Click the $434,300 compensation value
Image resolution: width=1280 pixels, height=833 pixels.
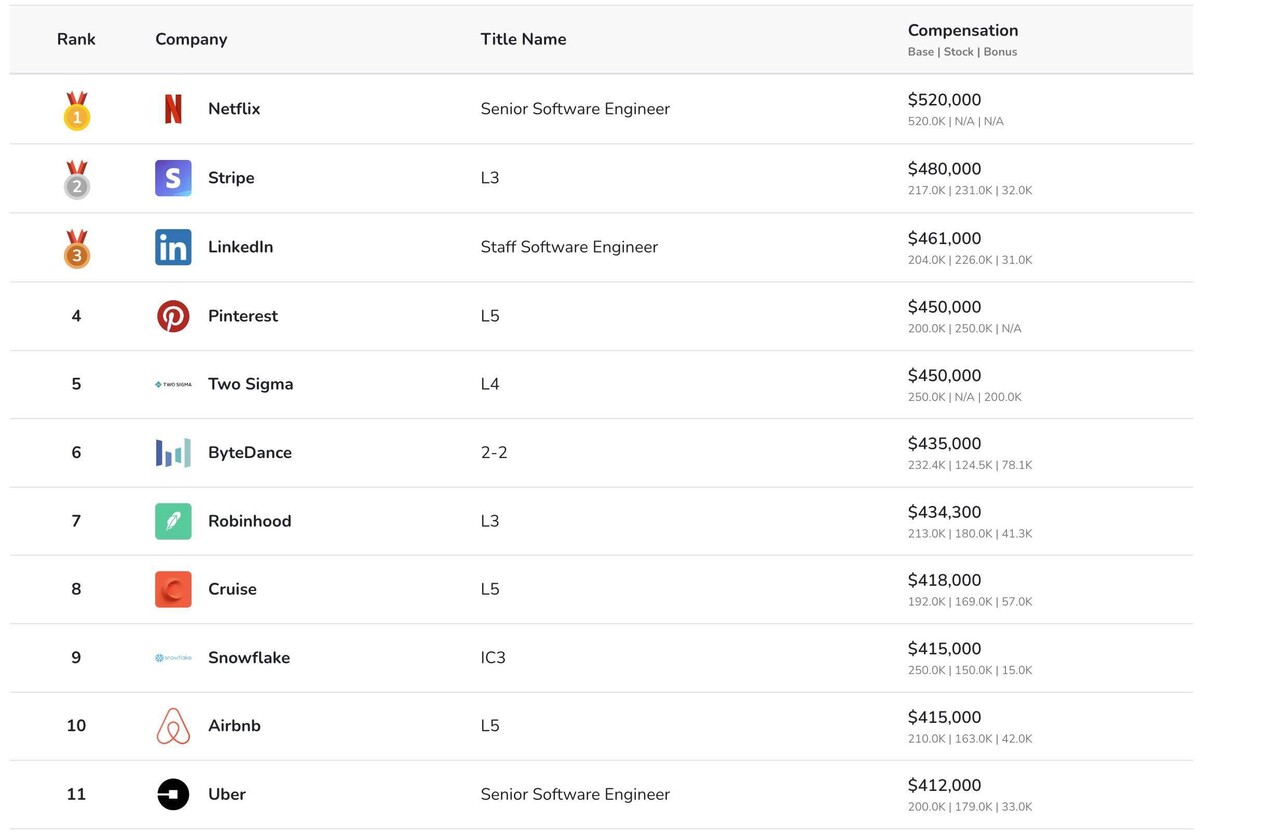point(944,512)
